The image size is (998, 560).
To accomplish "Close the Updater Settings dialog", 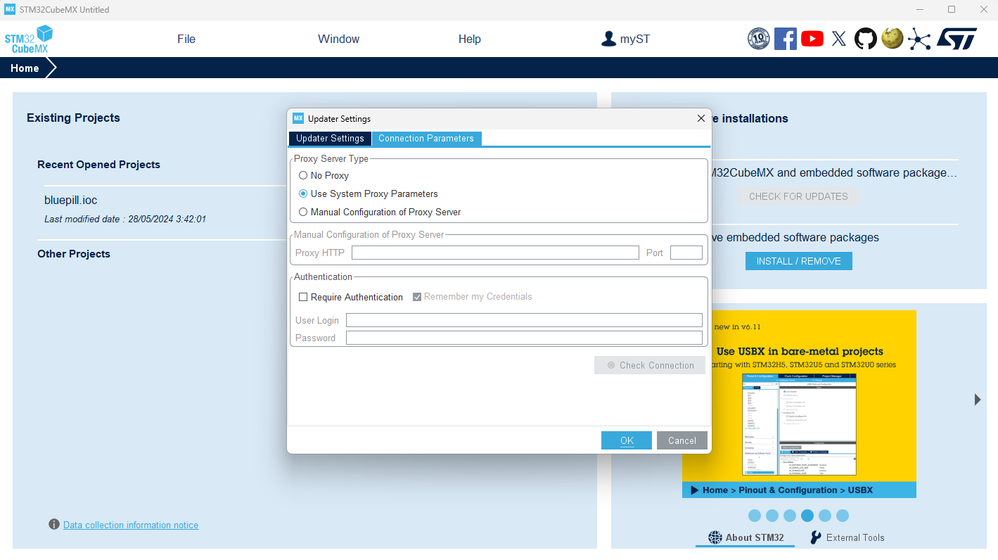I will pos(701,118).
